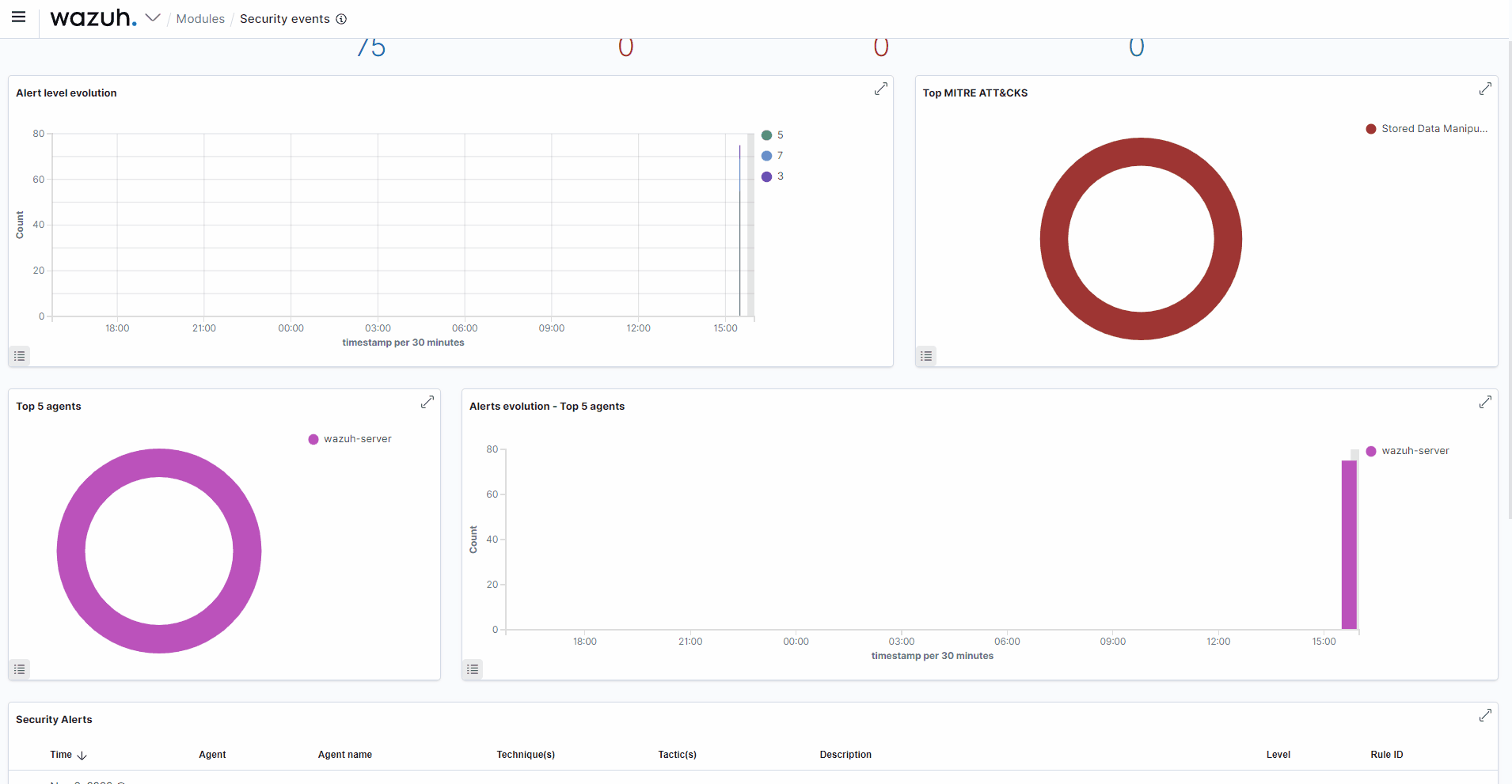Expand the Alert level evolution chart to fullscreen
The width and height of the screenshot is (1512, 784).
point(880,89)
